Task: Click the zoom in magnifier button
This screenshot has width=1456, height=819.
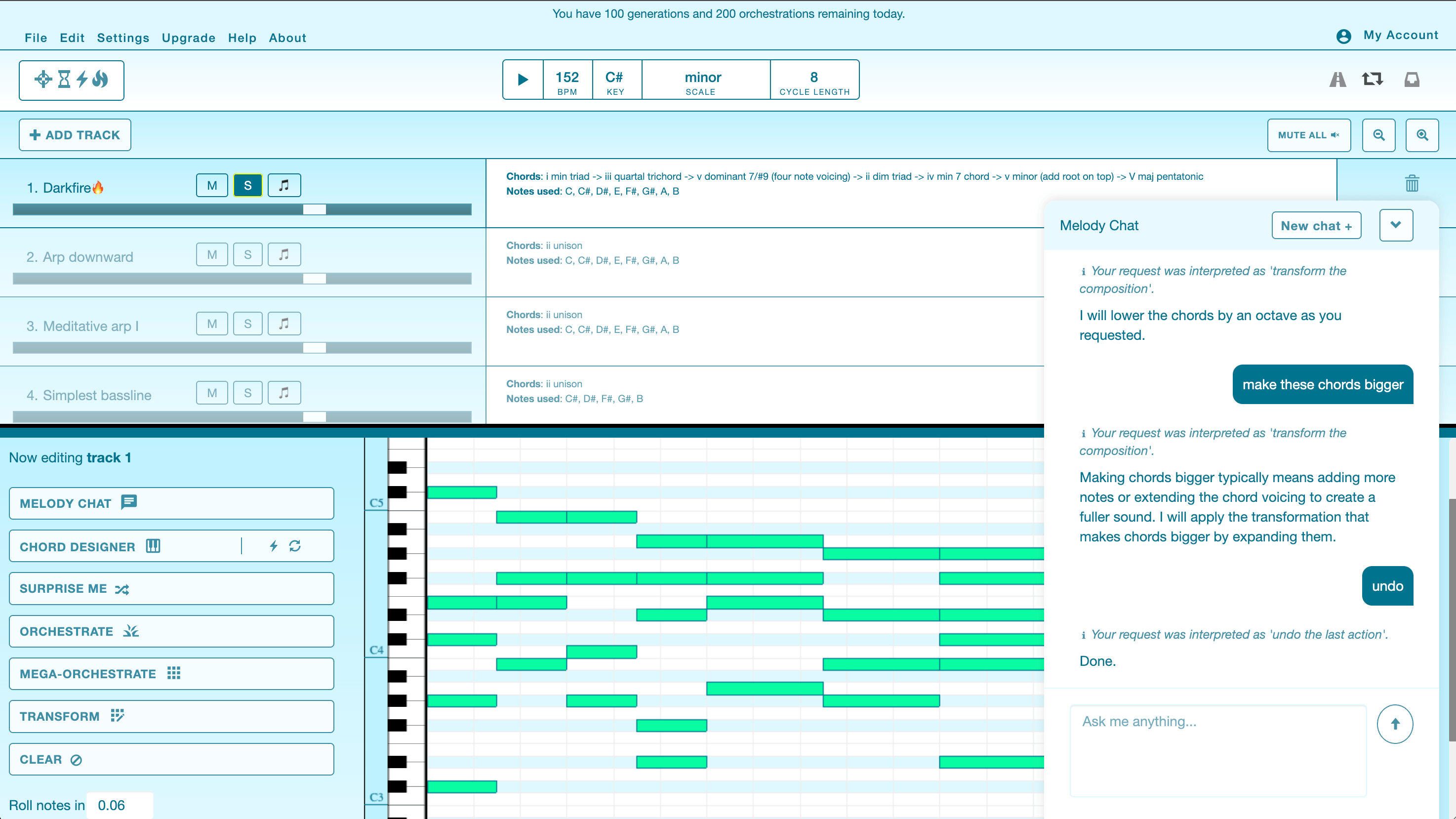Action: 1422,135
